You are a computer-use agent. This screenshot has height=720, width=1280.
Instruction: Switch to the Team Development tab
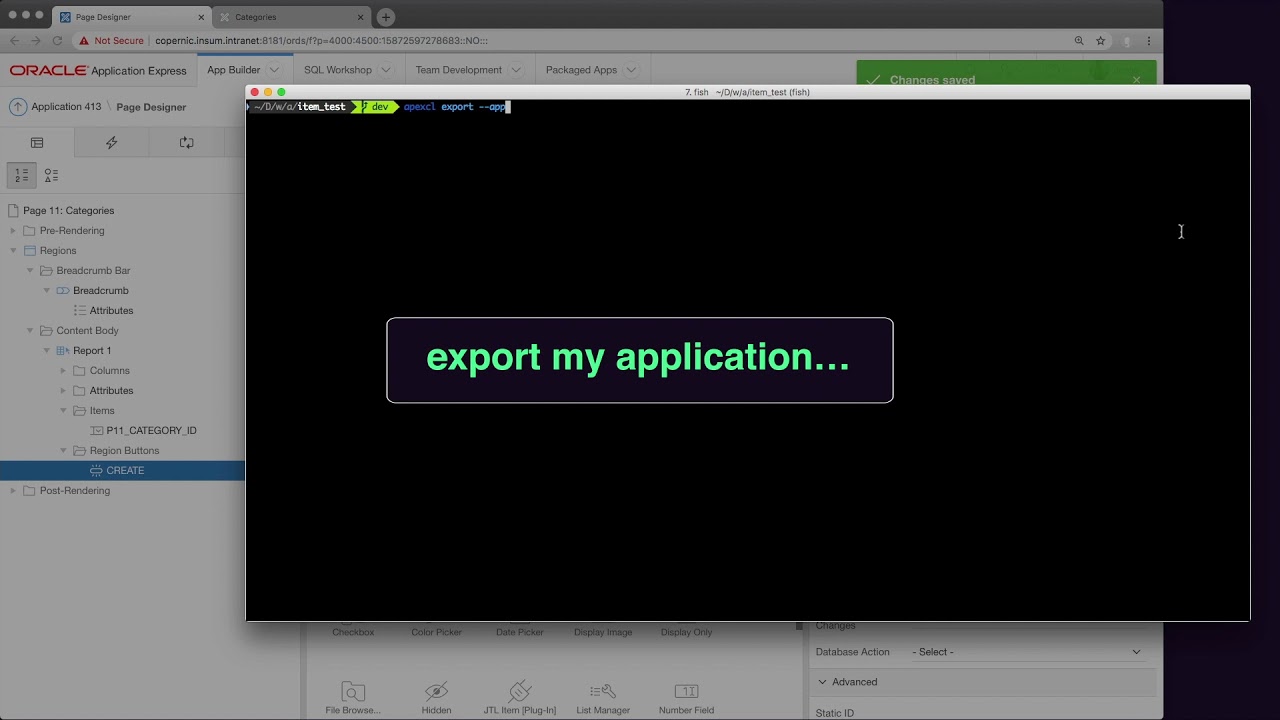[459, 70]
